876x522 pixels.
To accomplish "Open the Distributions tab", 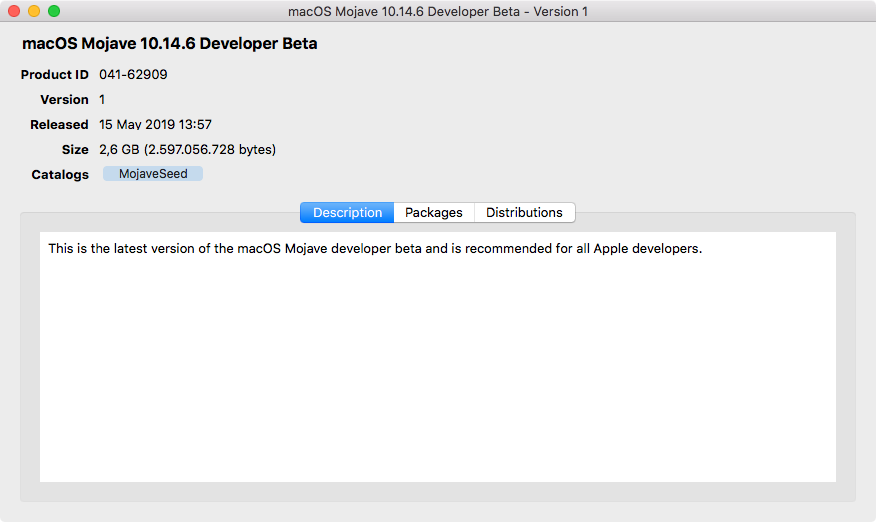I will click(x=524, y=212).
